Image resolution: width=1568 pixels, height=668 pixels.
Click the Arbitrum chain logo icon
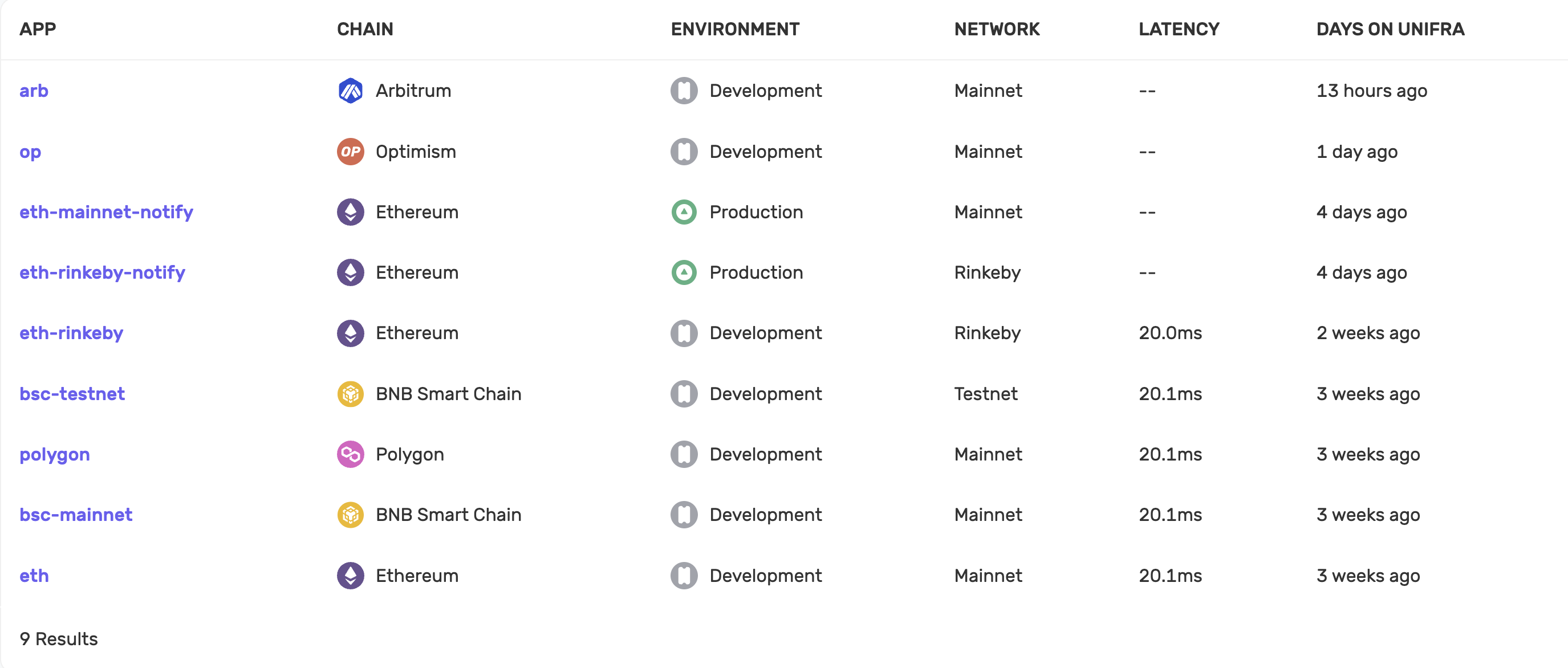point(350,91)
